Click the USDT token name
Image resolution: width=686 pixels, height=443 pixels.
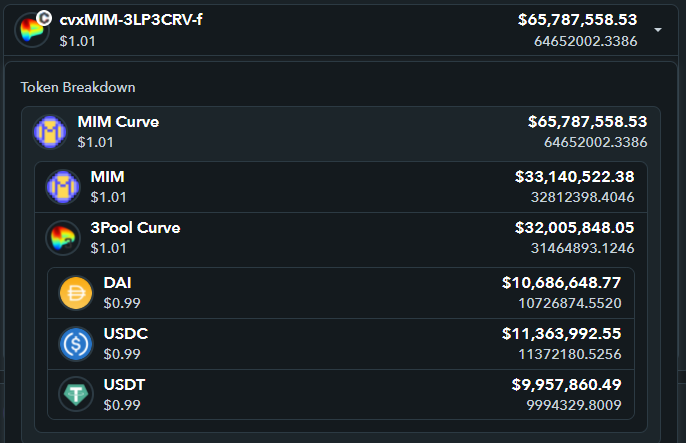124,384
